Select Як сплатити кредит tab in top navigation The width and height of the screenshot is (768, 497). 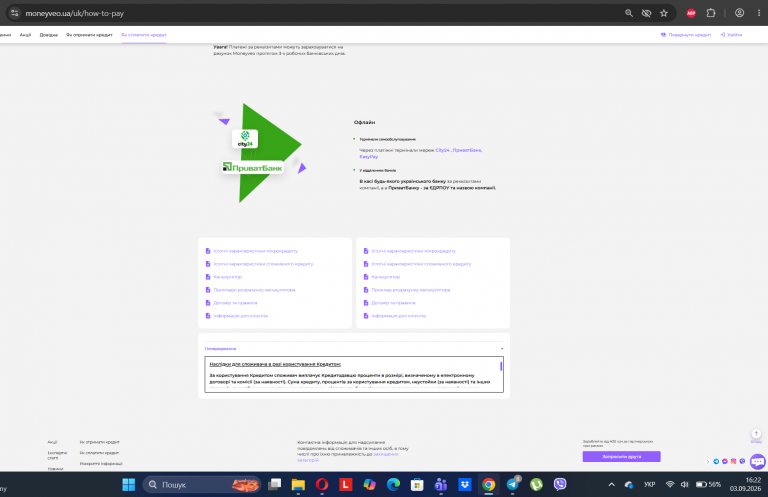pyautogui.click(x=144, y=35)
